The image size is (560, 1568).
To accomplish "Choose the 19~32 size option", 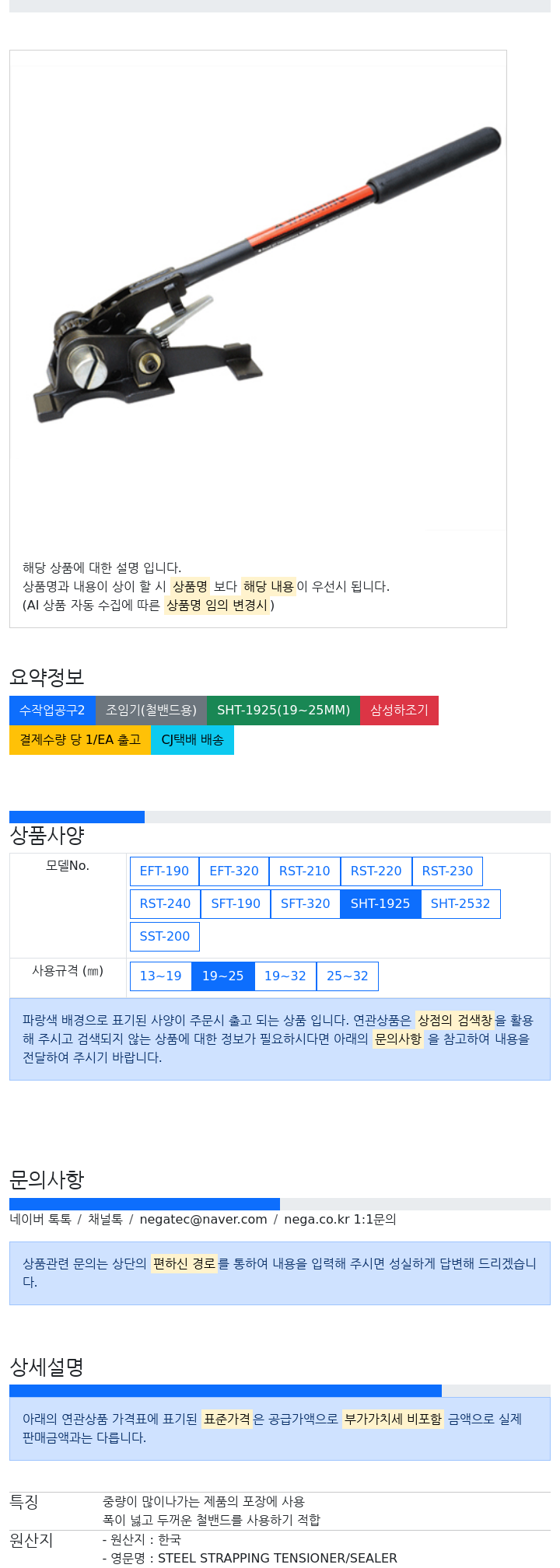I will (285, 976).
